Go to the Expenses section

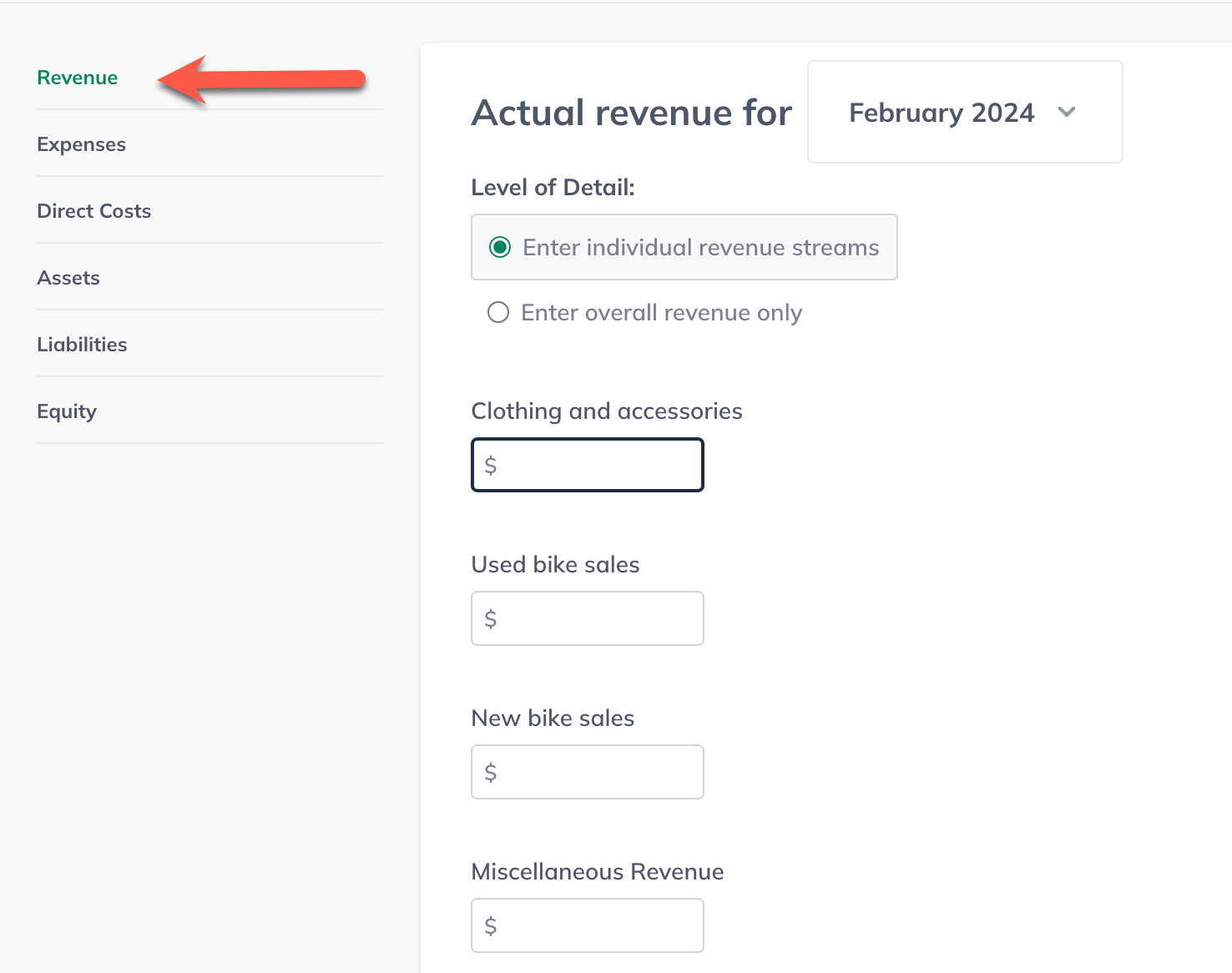pos(81,144)
